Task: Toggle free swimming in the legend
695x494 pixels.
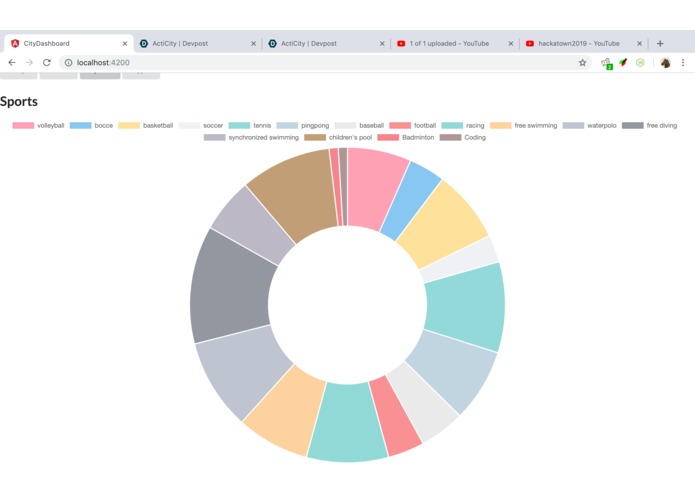Action: (523, 125)
